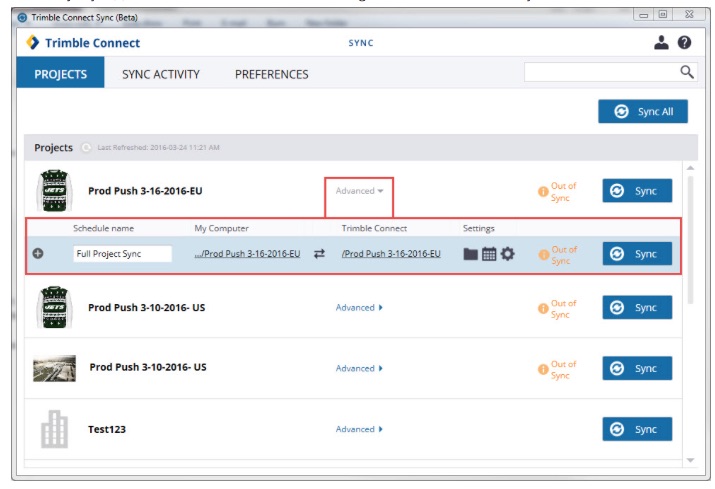This screenshot has width=715, height=489.
Task: Click the refresh icon beside Projects heading
Action: 86,147
